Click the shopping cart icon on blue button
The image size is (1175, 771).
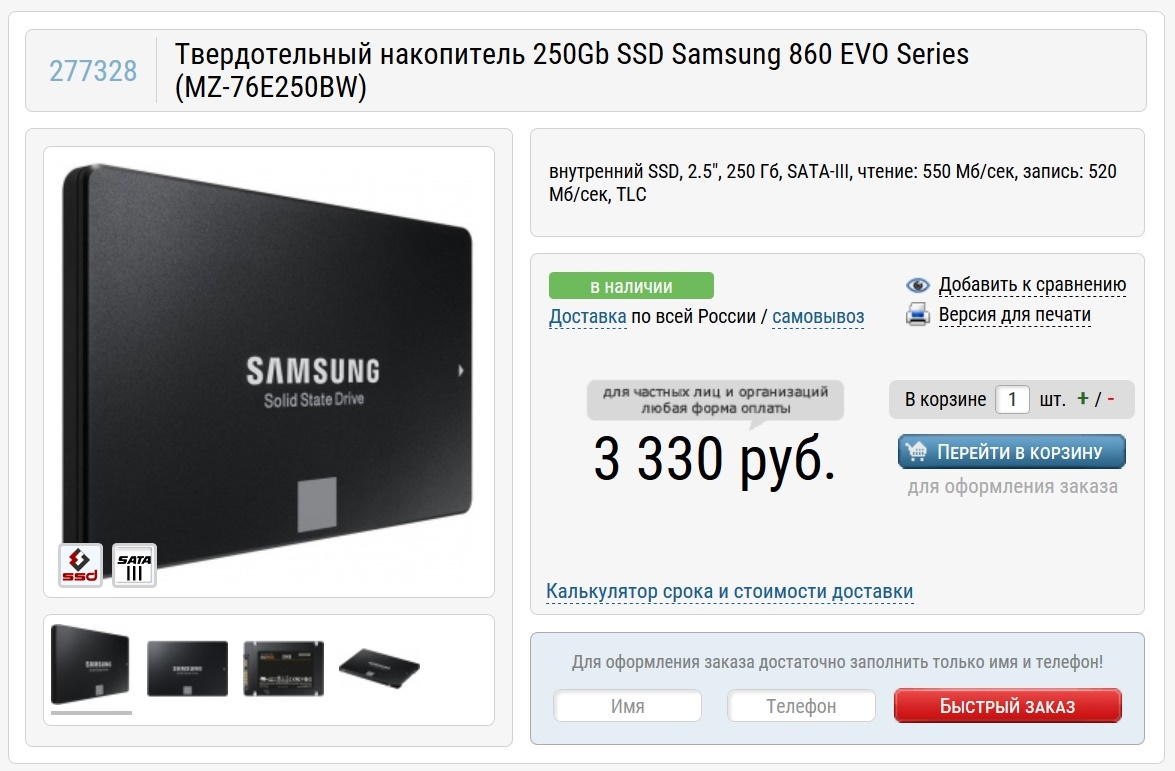click(x=916, y=451)
